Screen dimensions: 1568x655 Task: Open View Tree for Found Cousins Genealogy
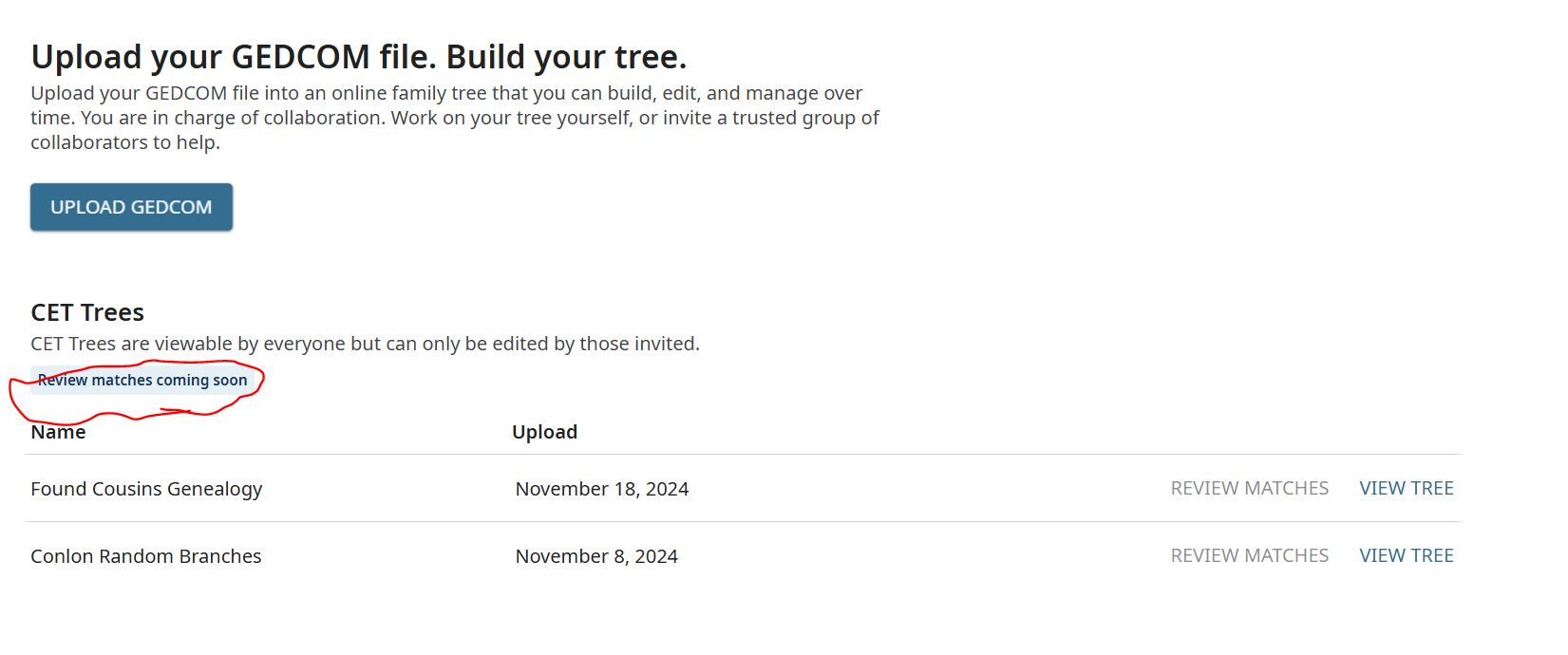[x=1406, y=488]
